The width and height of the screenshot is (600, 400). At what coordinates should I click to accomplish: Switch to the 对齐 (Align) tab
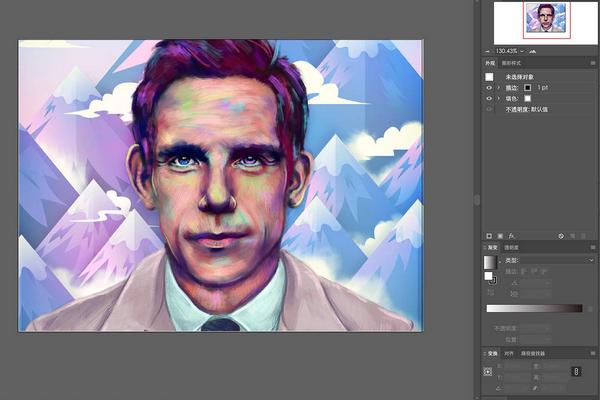(509, 353)
